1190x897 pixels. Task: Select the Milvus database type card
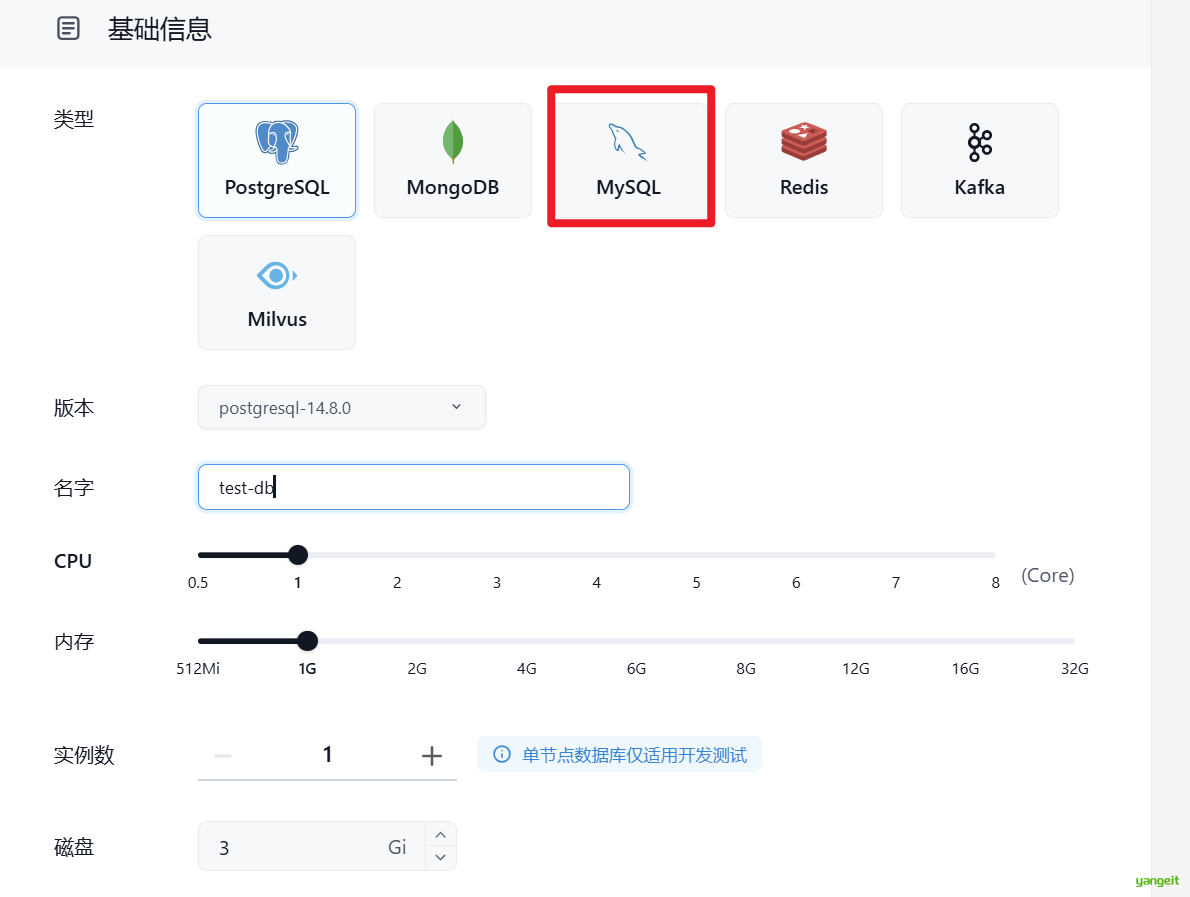(277, 292)
